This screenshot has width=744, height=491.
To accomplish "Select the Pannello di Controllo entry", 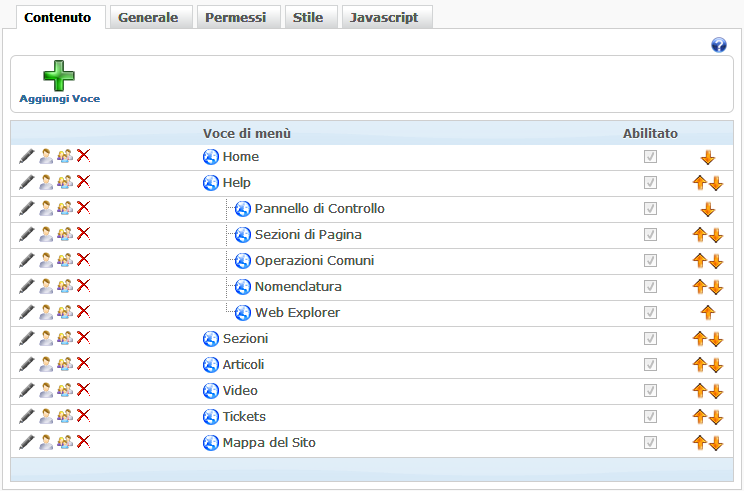I will click(319, 208).
